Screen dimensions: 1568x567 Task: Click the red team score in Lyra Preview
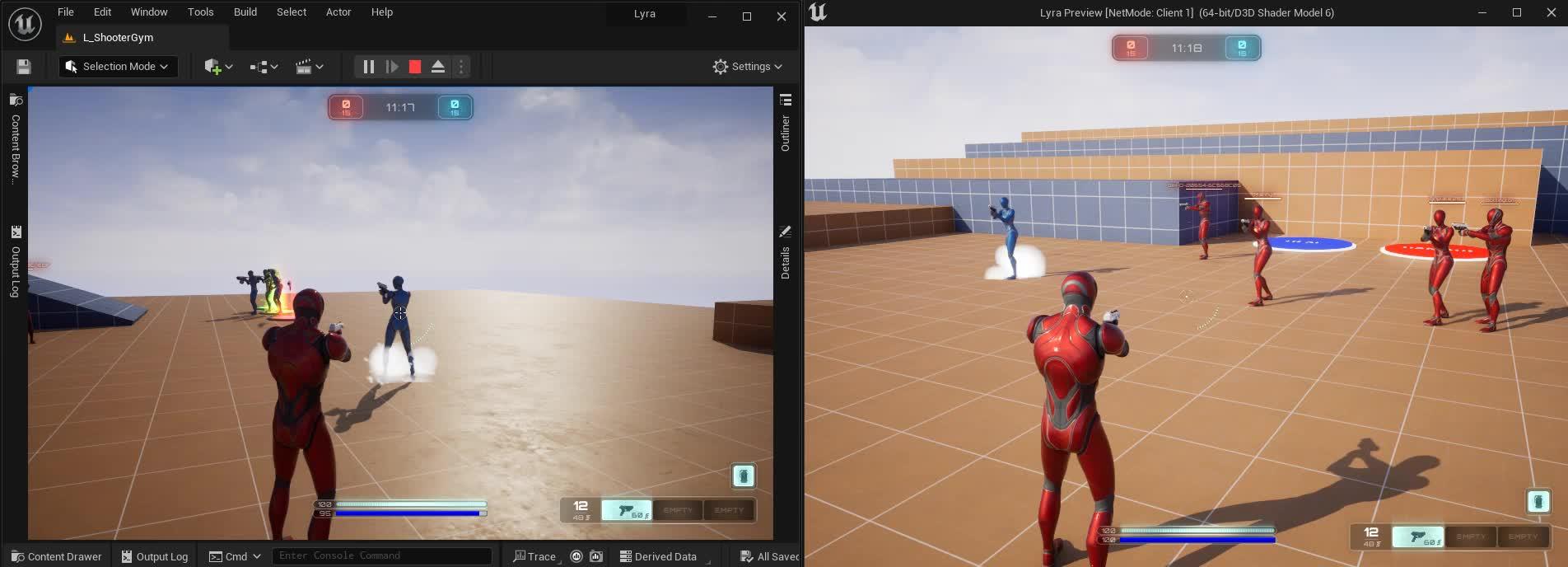(x=1131, y=48)
